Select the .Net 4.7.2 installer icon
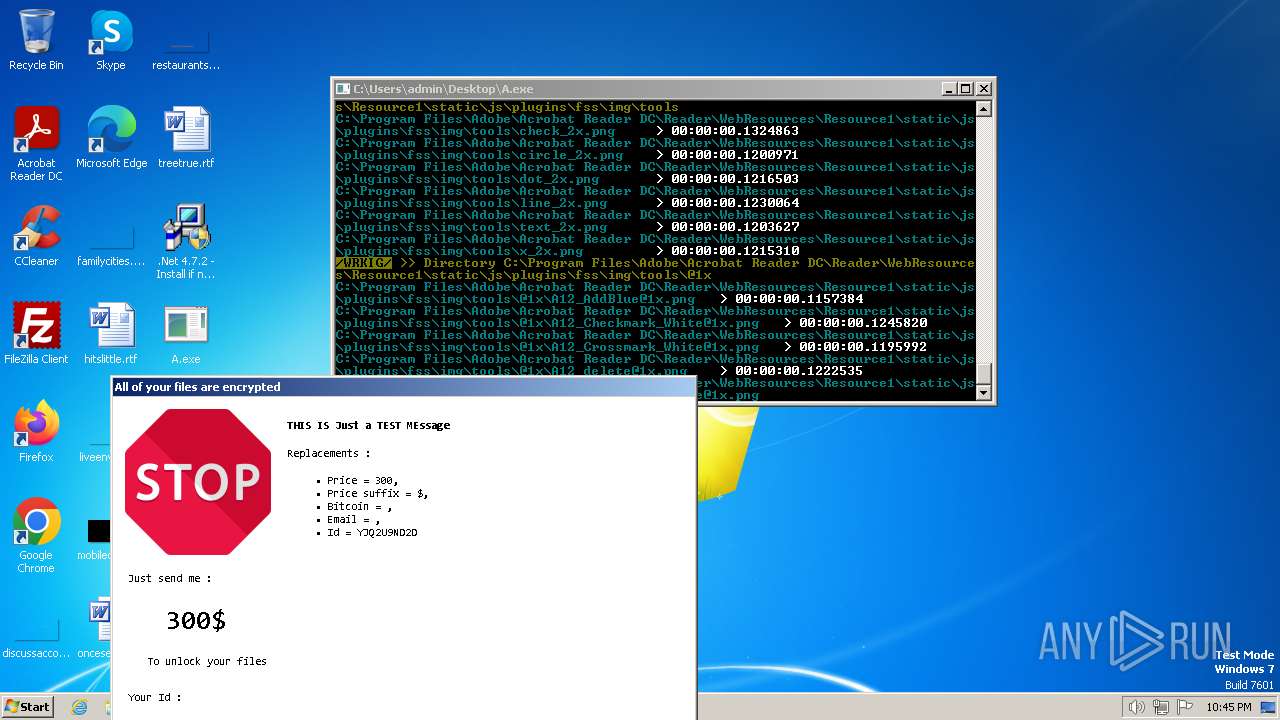 186,242
